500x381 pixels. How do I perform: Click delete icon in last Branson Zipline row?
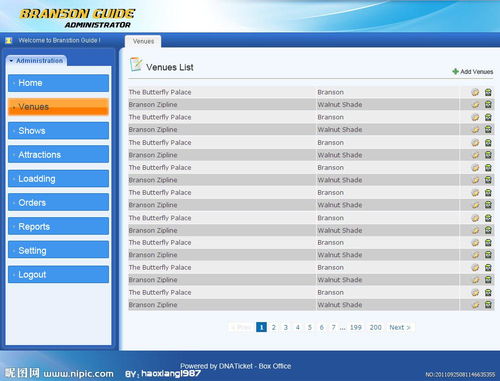[488, 305]
